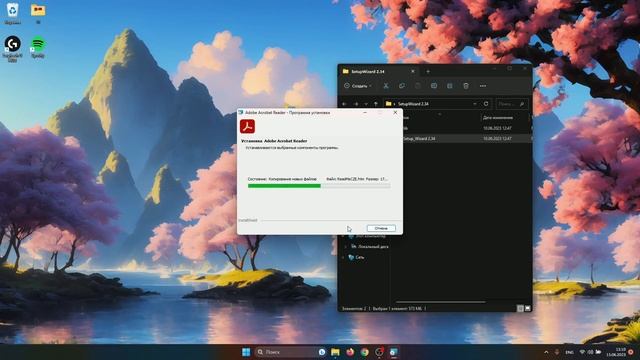Screen dimensions: 640x360
Task: Open the Recycle Bin desktop icon
Action: 13,13
